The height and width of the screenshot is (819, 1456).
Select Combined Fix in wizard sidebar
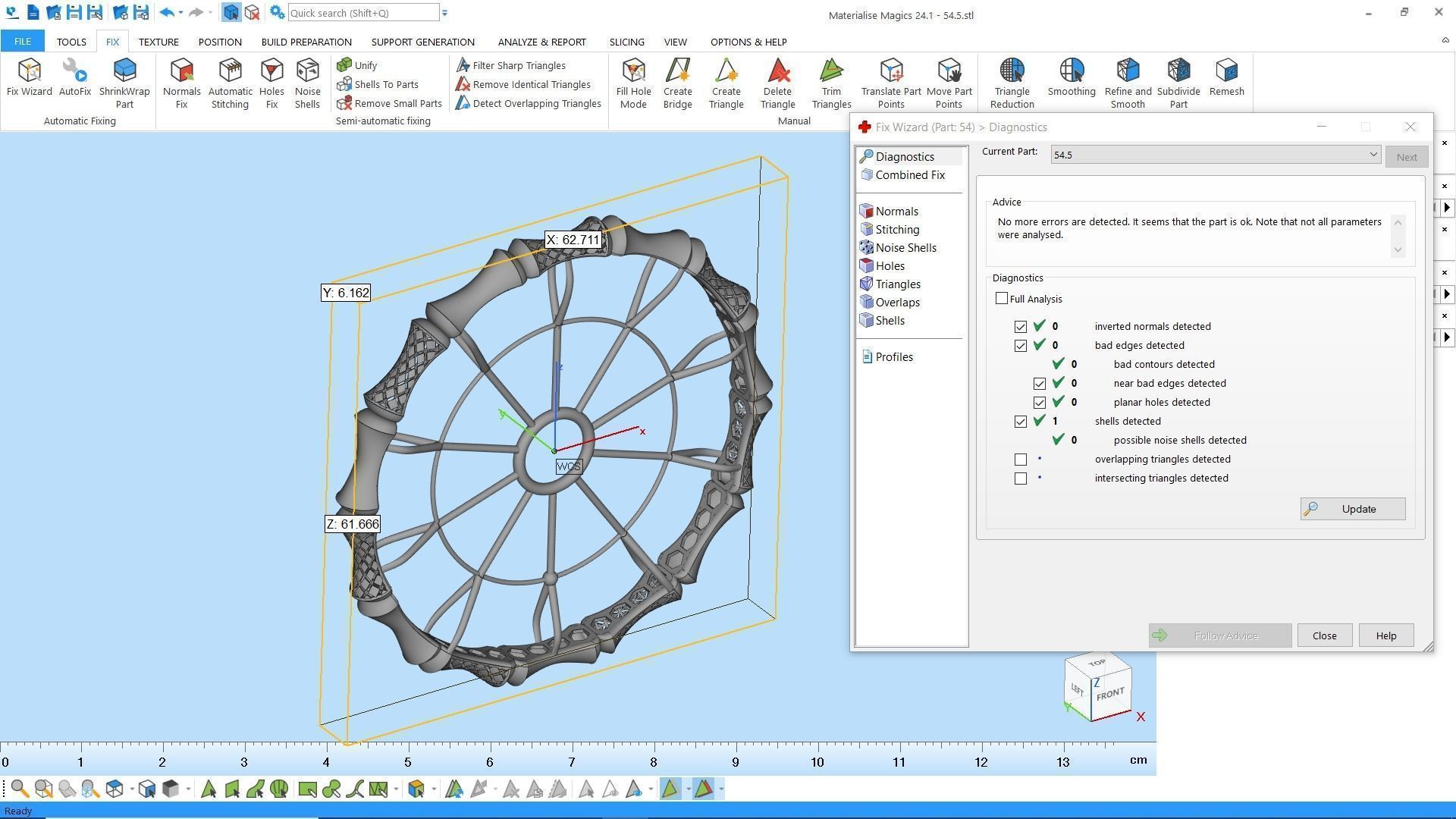(909, 175)
